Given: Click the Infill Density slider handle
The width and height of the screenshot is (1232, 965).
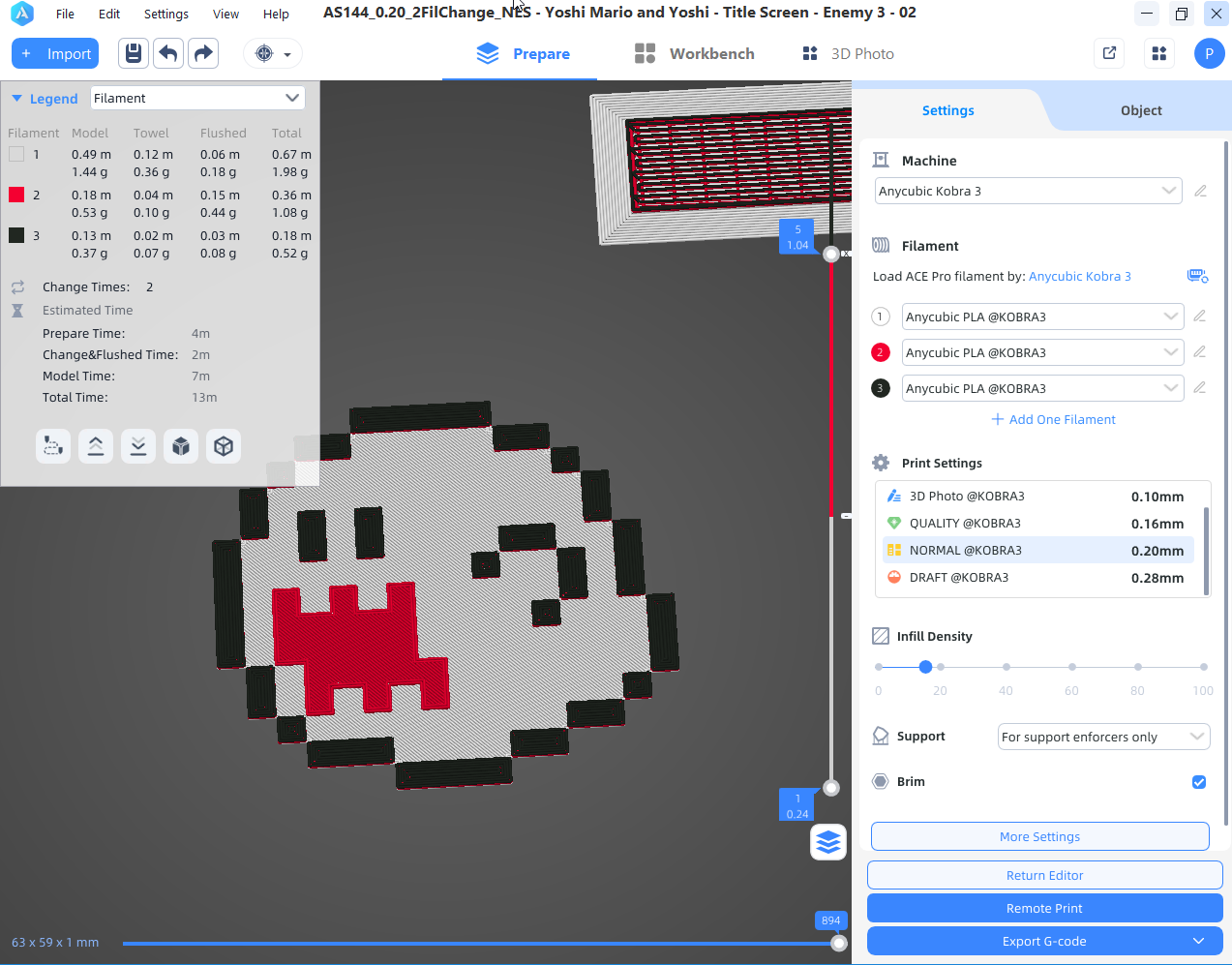Looking at the screenshot, I should 925,667.
